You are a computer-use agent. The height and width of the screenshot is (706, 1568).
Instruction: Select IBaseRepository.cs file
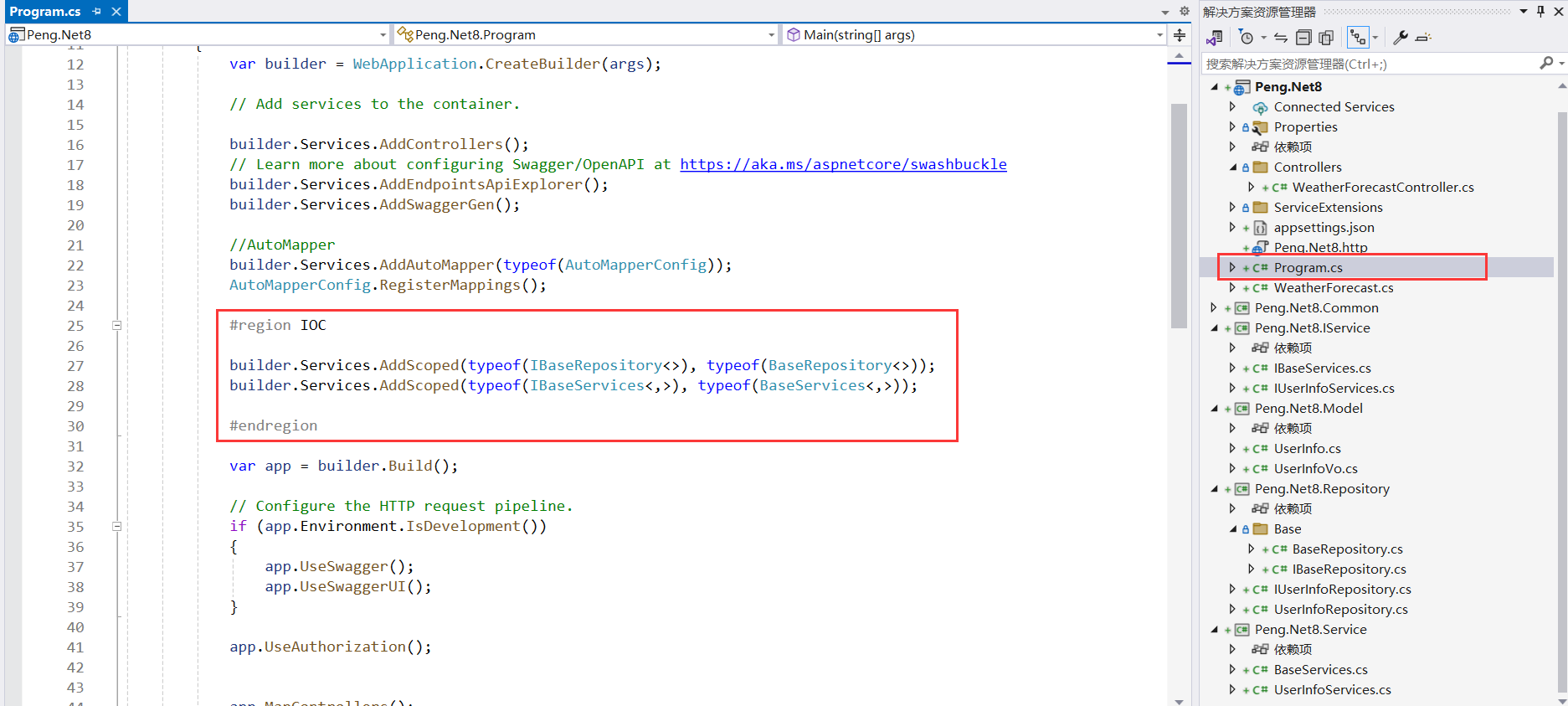pyautogui.click(x=1349, y=569)
